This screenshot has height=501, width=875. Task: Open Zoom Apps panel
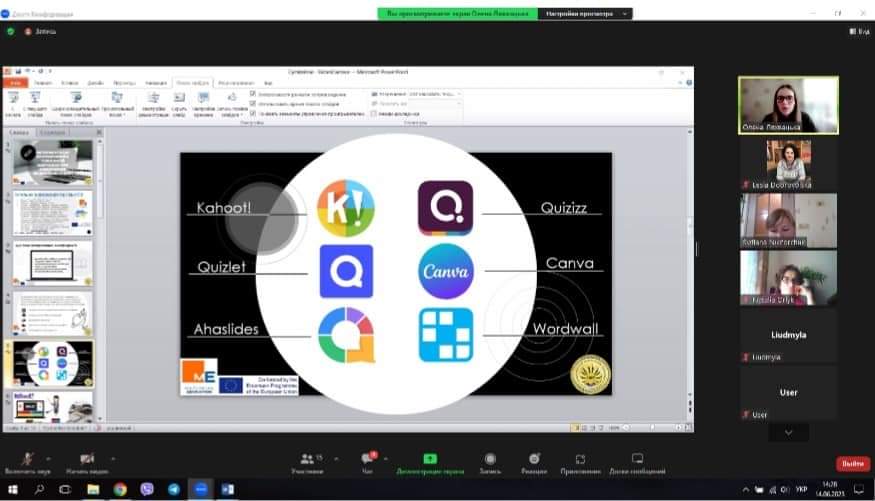(580, 463)
